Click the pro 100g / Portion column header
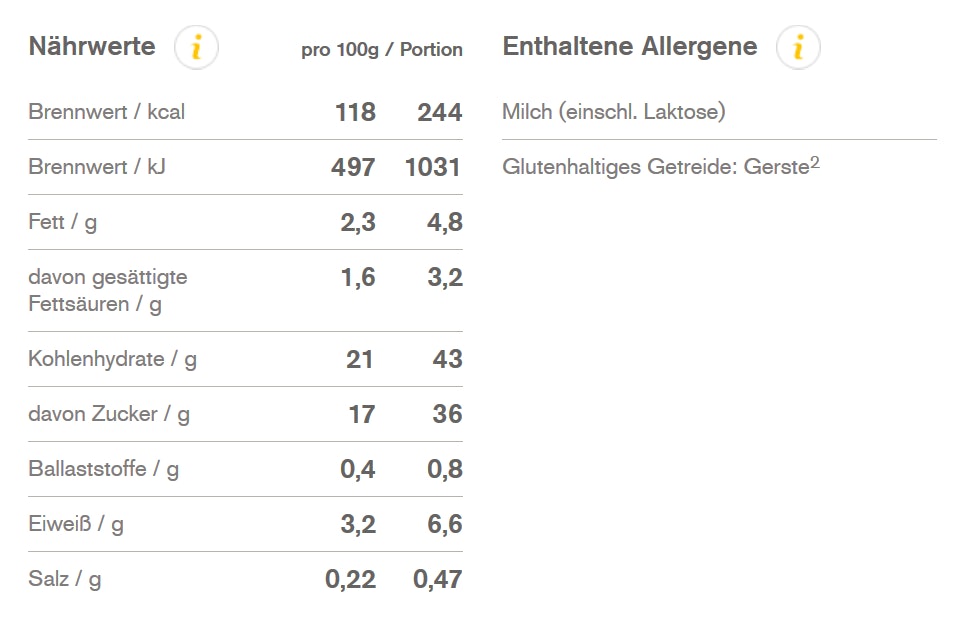 click(382, 50)
